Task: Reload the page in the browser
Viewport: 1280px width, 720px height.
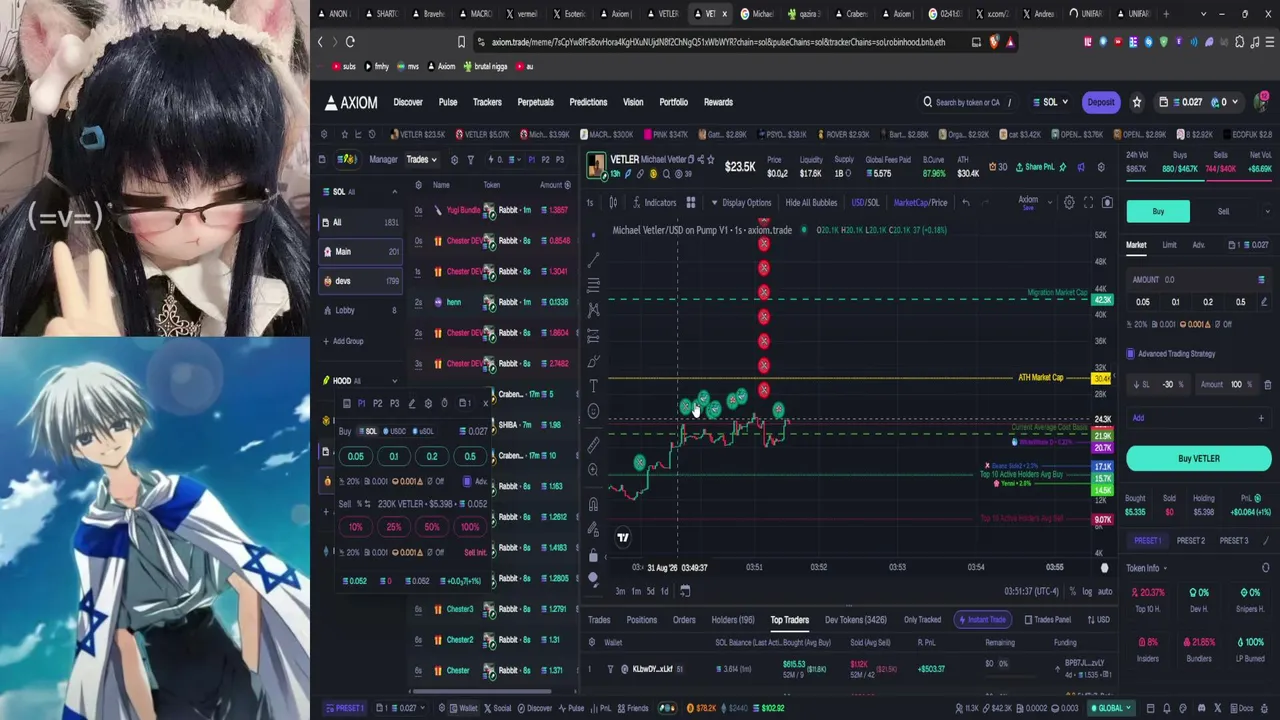Action: coord(350,42)
